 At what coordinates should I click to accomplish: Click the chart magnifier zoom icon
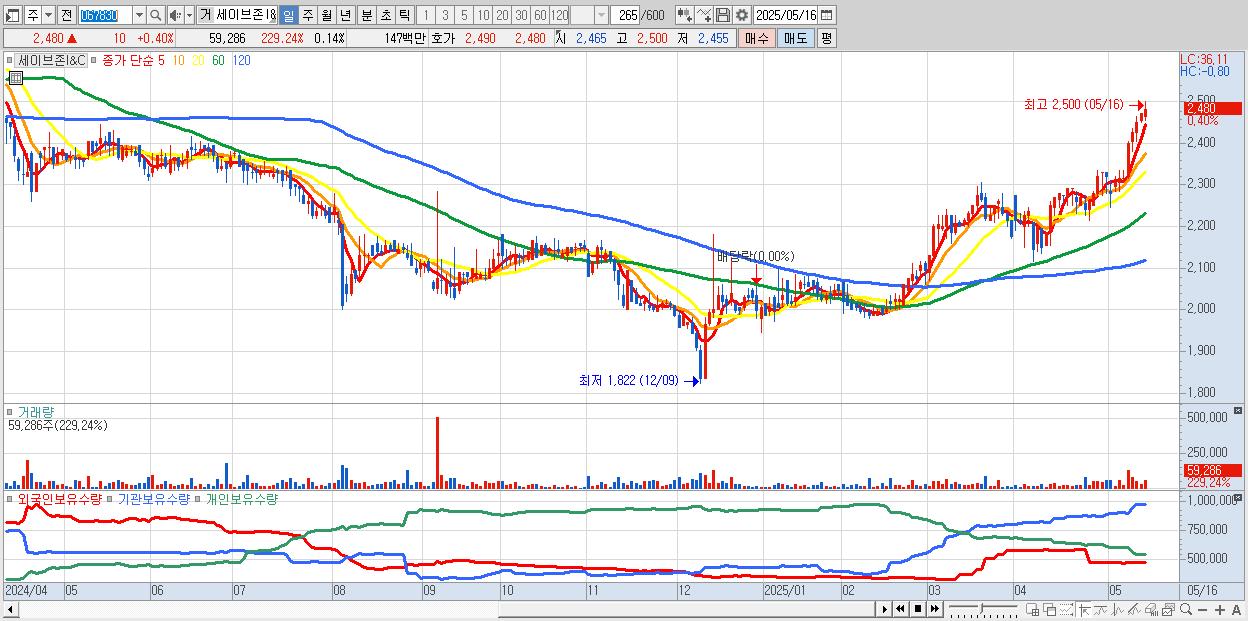point(1186,609)
